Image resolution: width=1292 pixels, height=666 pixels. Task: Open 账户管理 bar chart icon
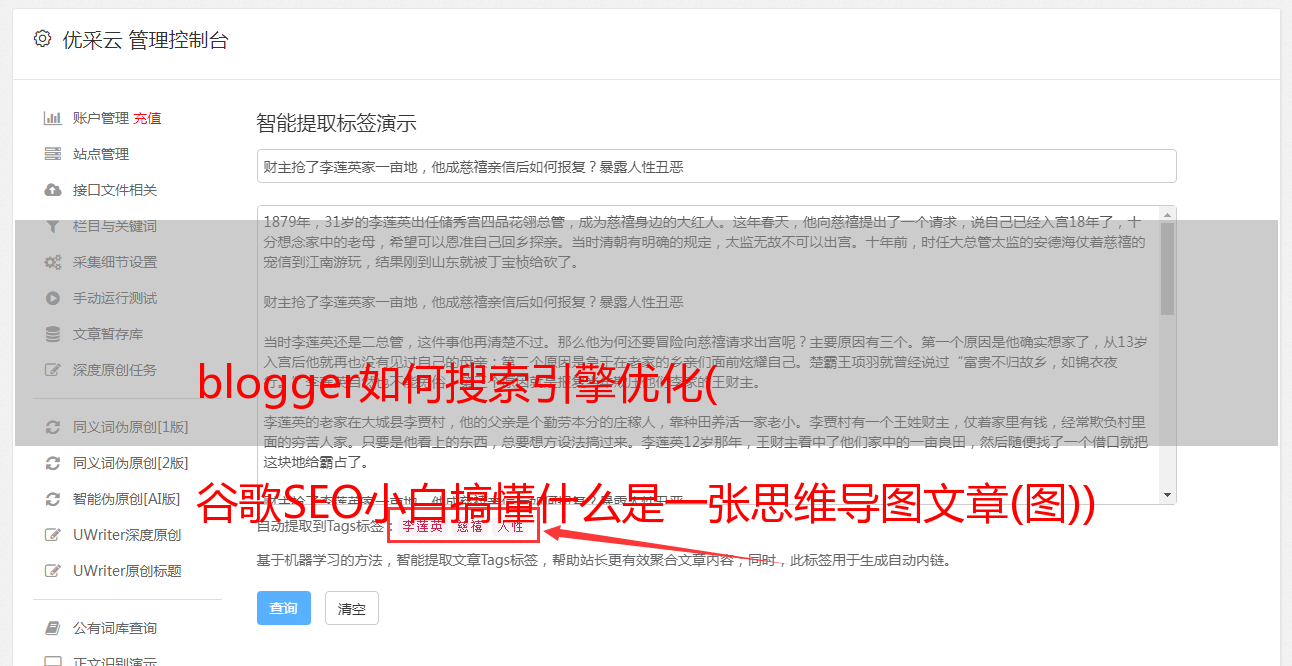pos(53,118)
